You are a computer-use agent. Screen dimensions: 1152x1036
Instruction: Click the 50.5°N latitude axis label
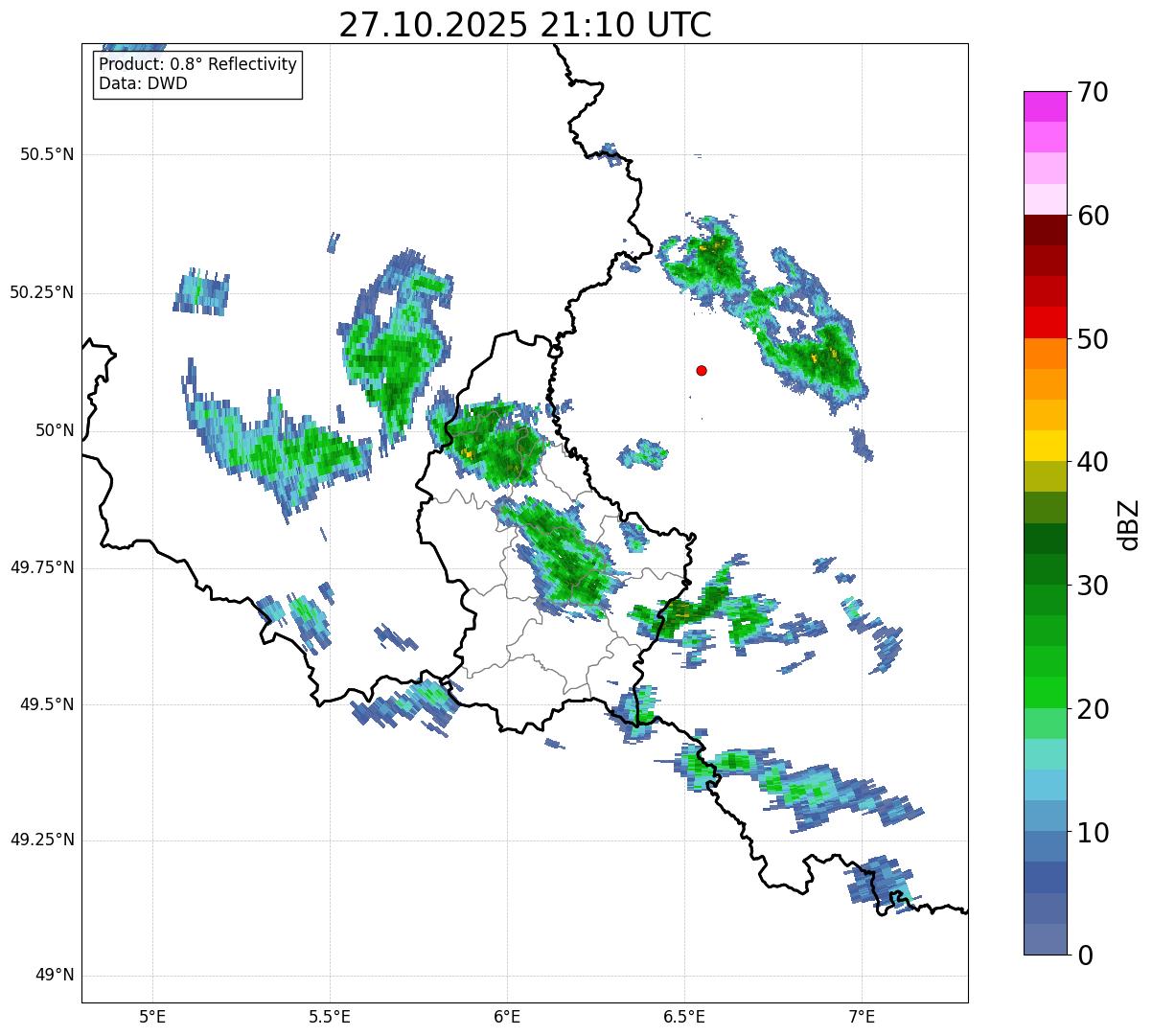tap(46, 154)
